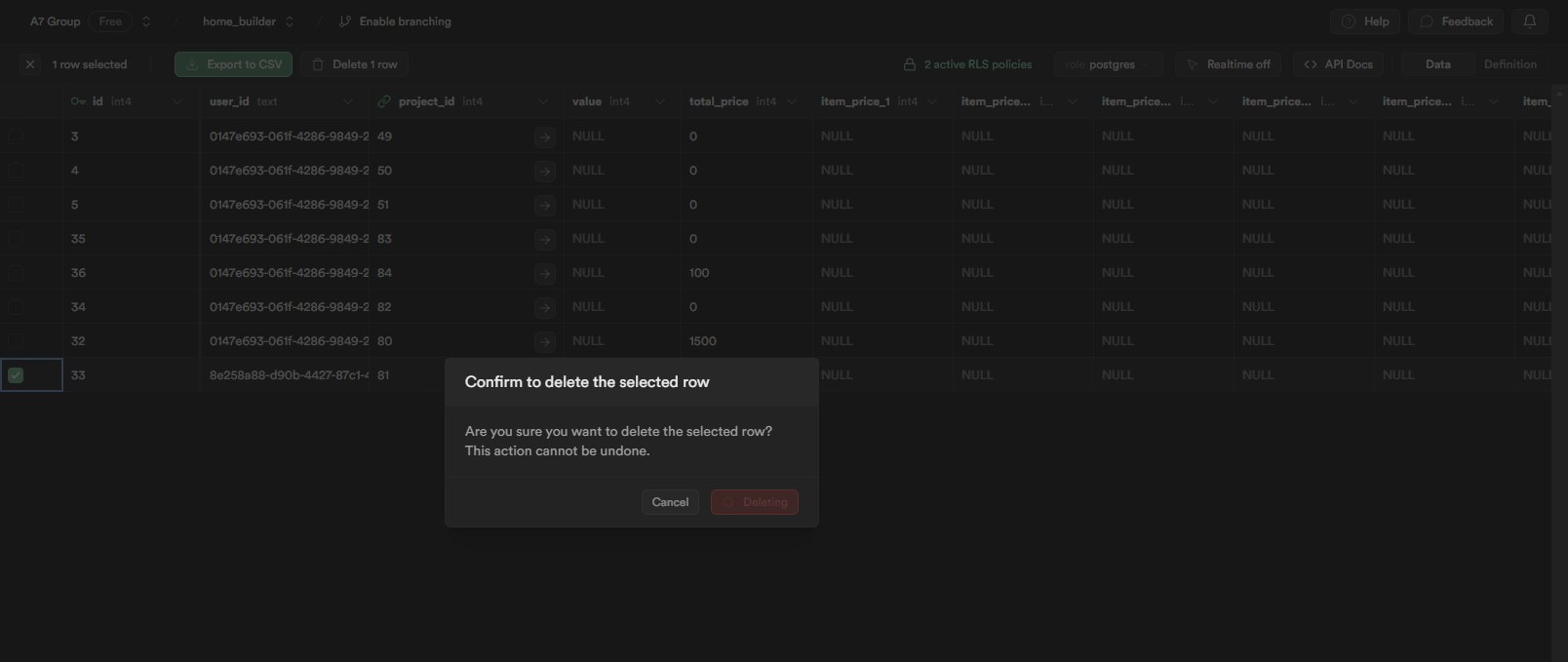Click the project_id foreign key link icon
The width and height of the screenshot is (1568, 662).
(384, 101)
